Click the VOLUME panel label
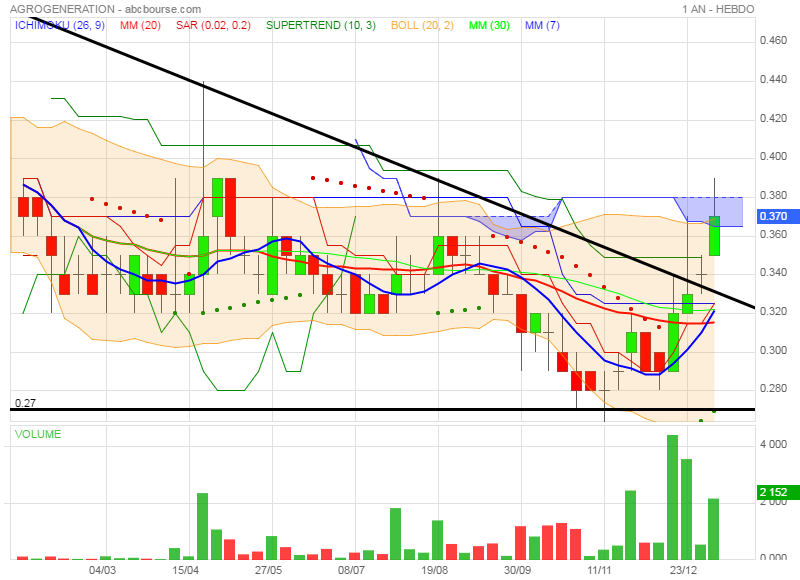 pyautogui.click(x=38, y=434)
